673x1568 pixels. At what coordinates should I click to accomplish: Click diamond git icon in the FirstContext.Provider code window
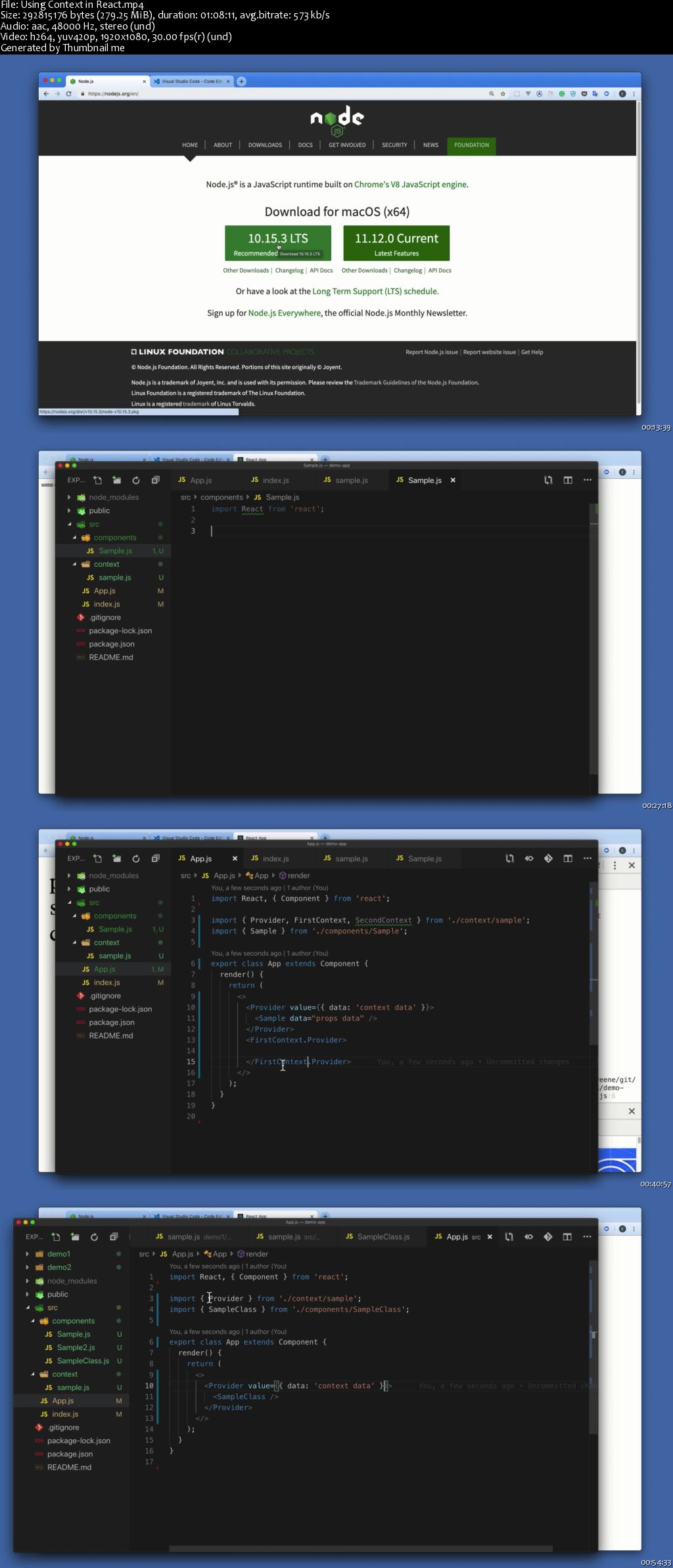(x=548, y=859)
